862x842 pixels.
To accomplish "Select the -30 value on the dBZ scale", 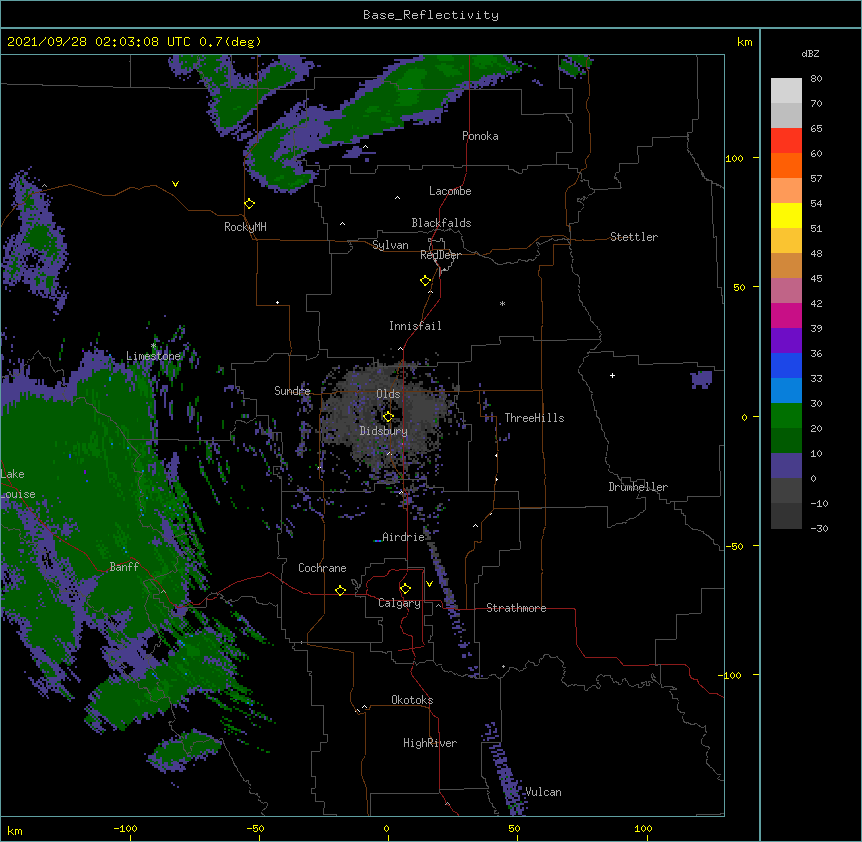I will point(819,528).
